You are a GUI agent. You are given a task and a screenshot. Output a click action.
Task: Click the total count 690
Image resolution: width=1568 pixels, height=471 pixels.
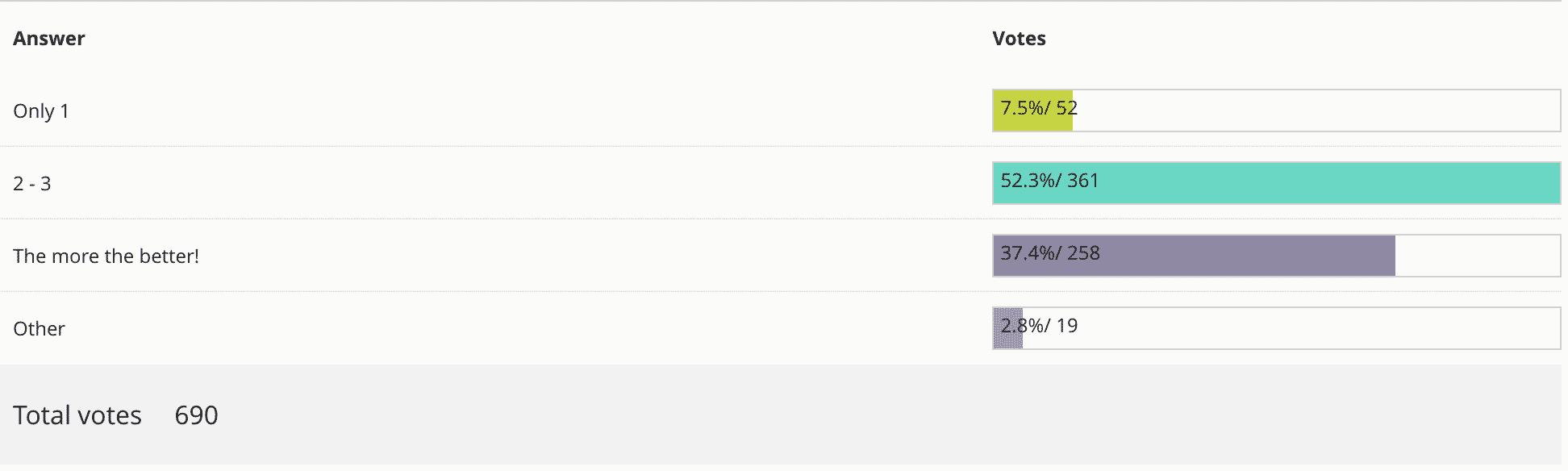point(196,415)
